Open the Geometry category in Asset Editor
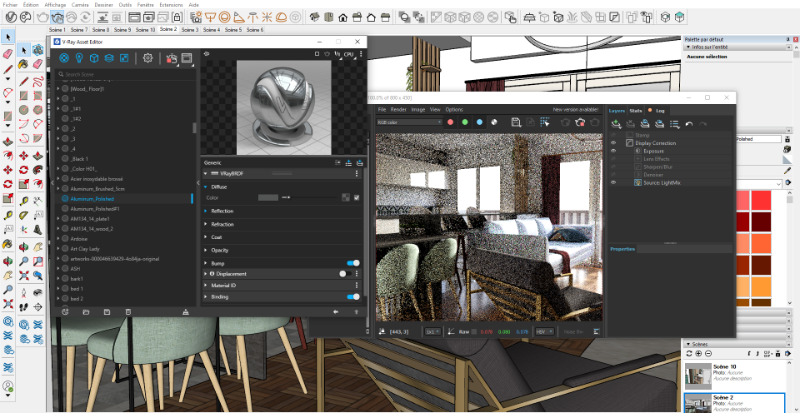 point(93,59)
